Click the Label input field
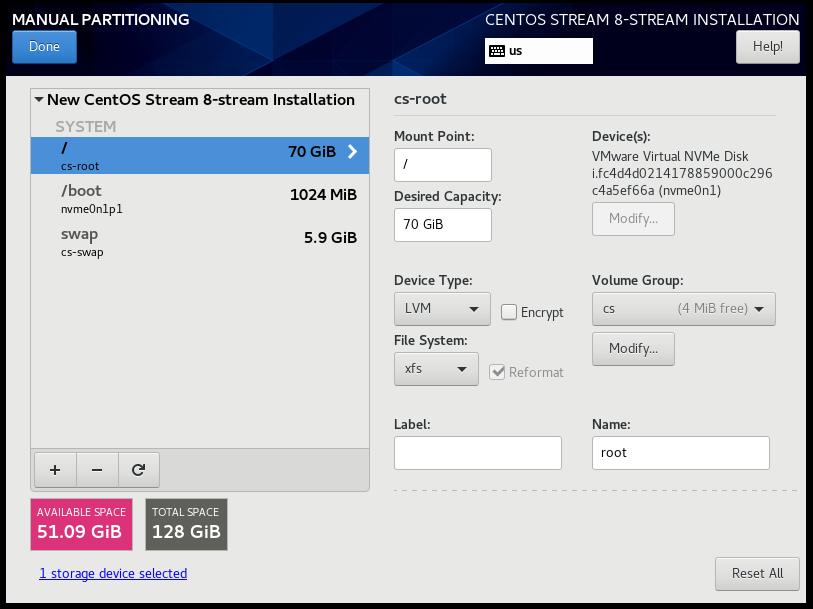Screen dimensions: 813x609 click(478, 453)
